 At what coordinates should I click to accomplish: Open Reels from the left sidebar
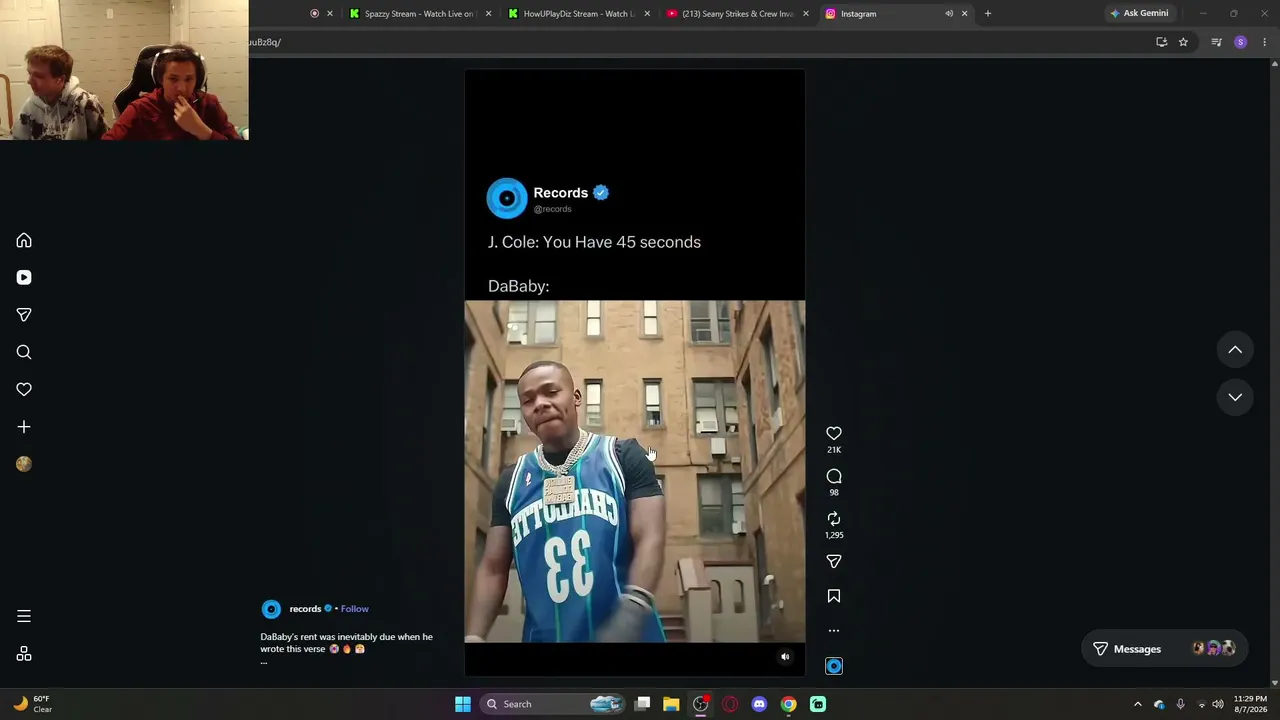pyautogui.click(x=24, y=277)
